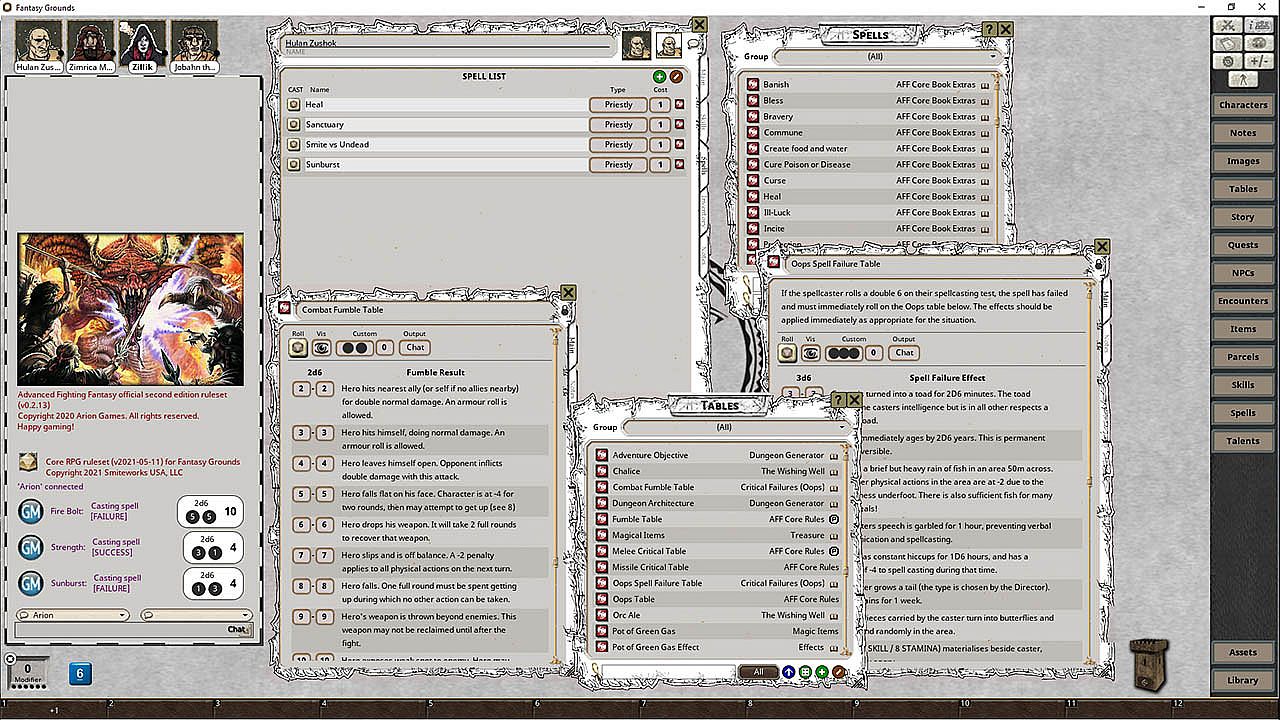Click the Priestly type field for Sanctuary
The image size is (1280, 720).
pos(618,125)
